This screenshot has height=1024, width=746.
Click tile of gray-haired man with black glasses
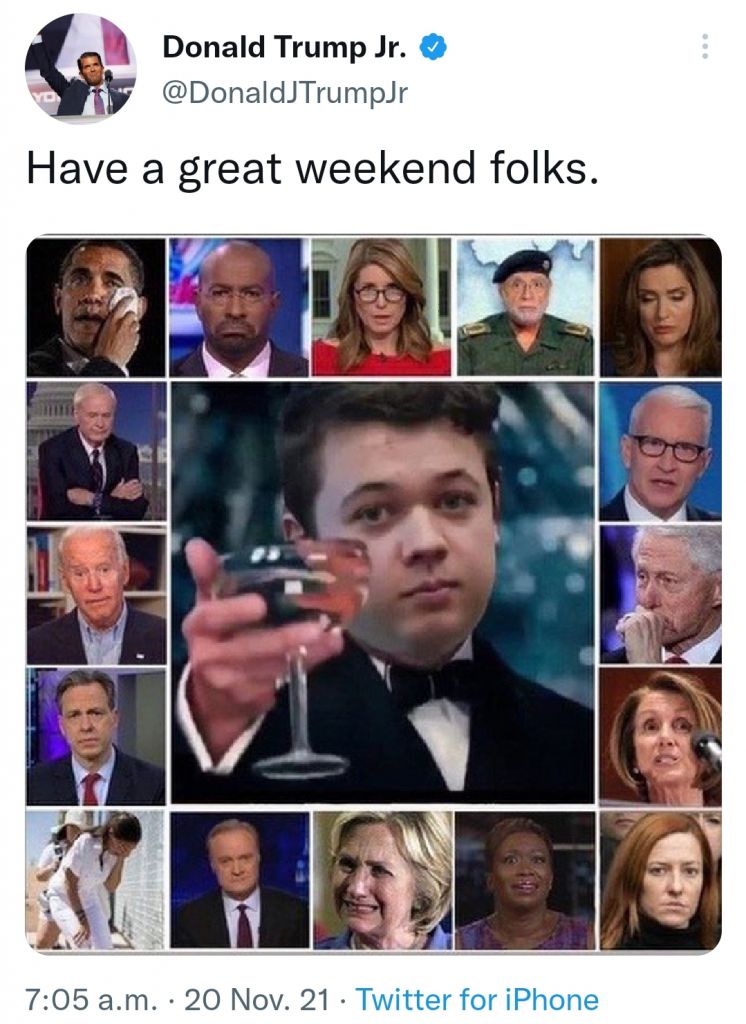(661, 451)
